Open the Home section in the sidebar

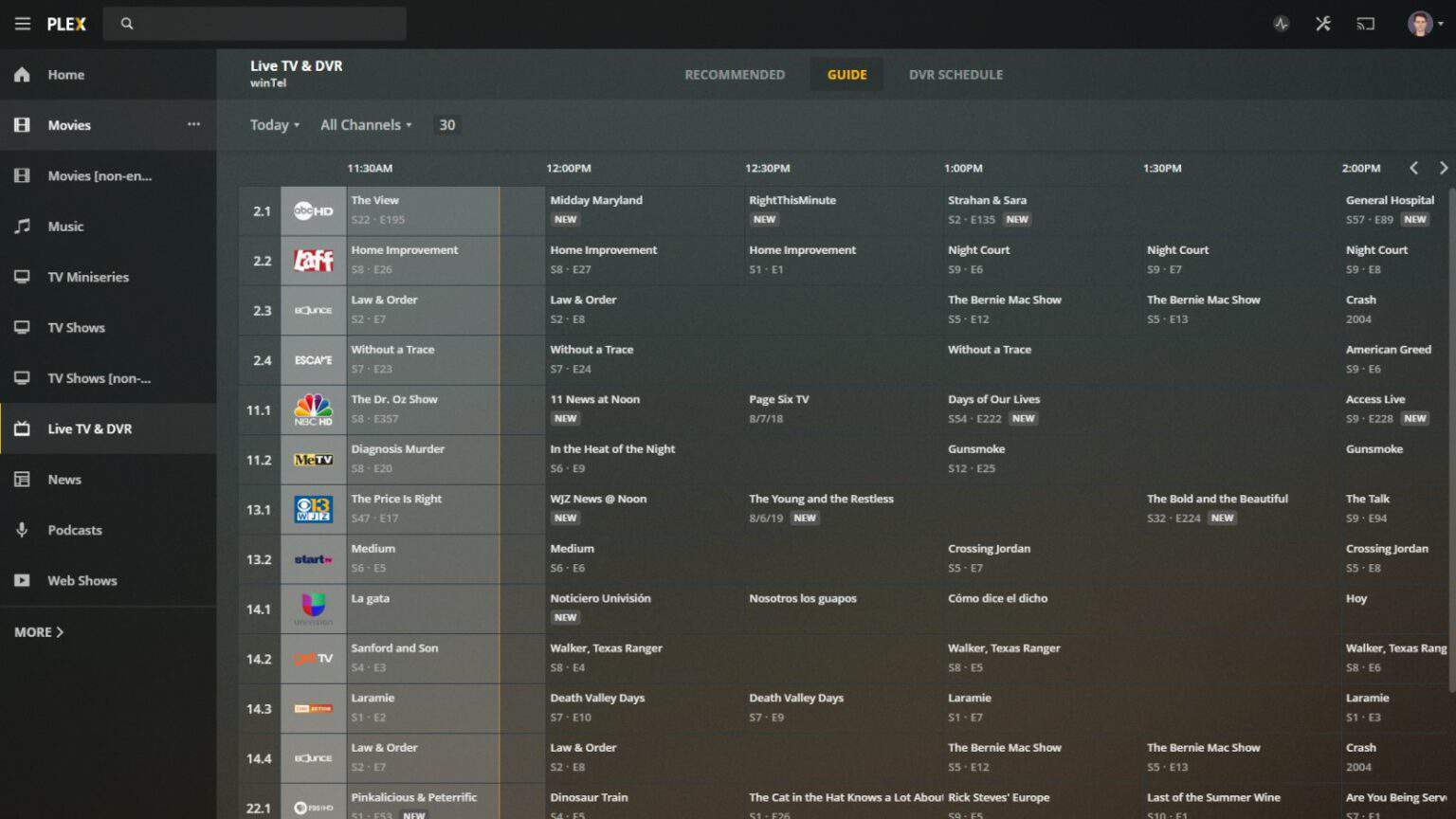pyautogui.click(x=64, y=74)
